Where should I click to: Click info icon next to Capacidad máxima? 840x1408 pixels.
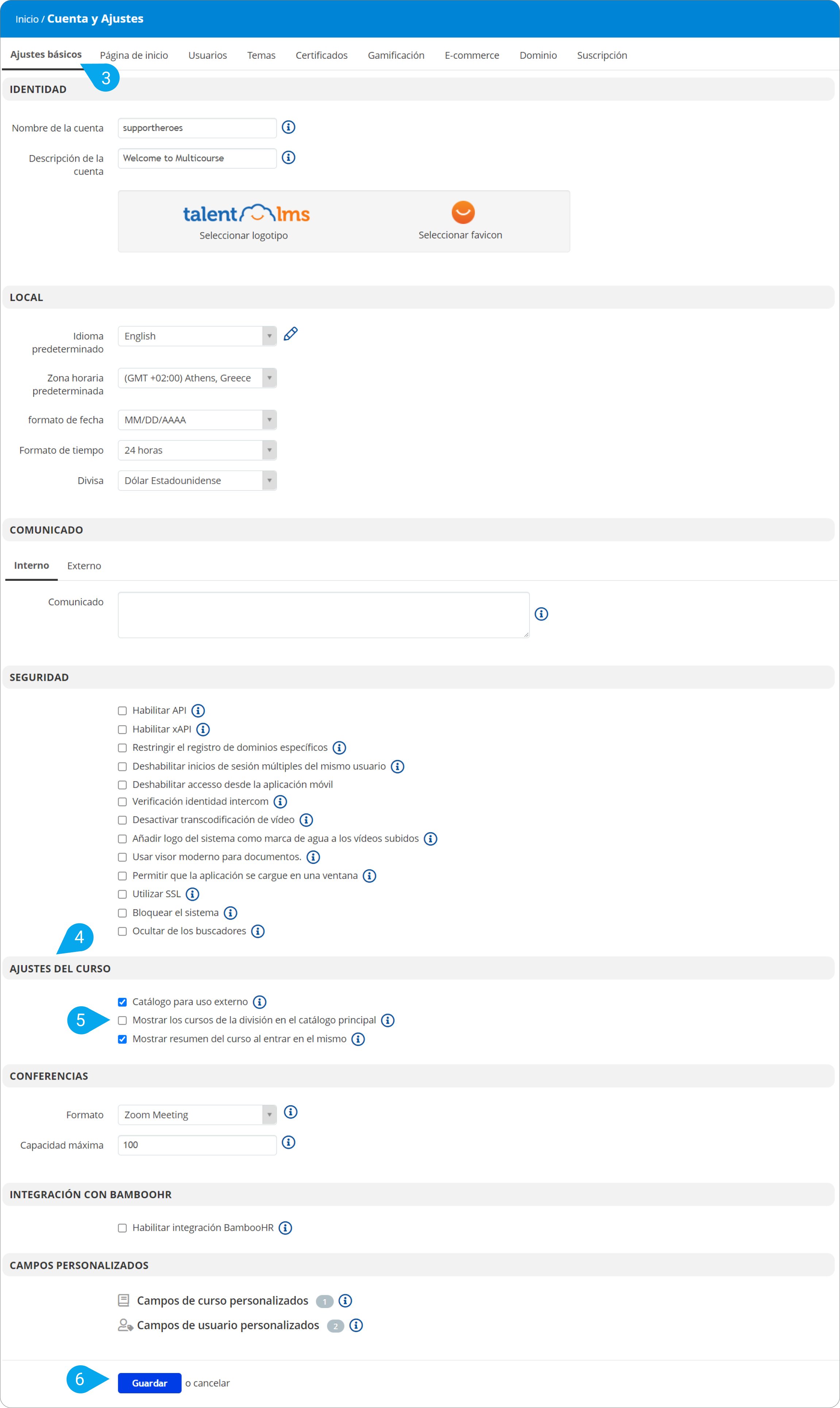[289, 1143]
